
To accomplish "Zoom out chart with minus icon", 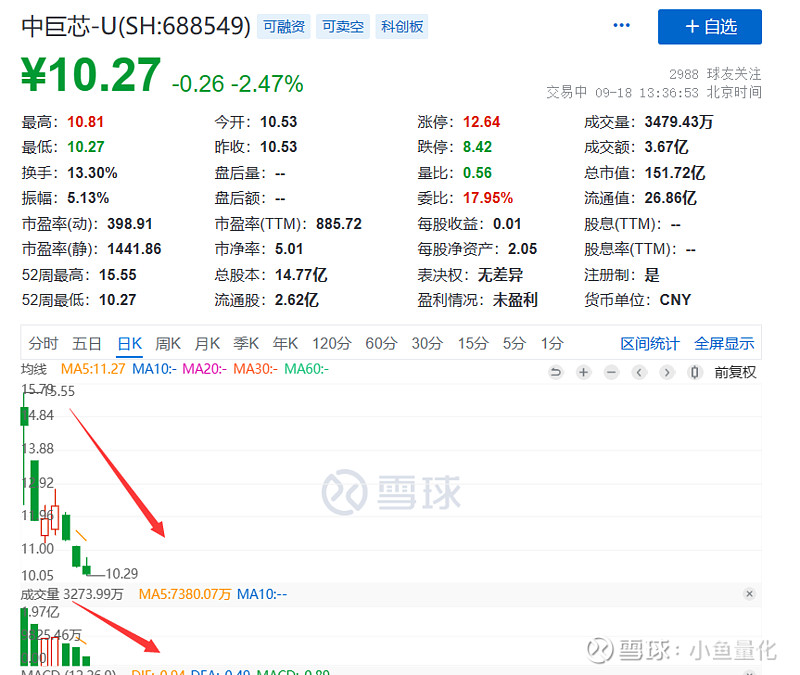I will point(611,372).
